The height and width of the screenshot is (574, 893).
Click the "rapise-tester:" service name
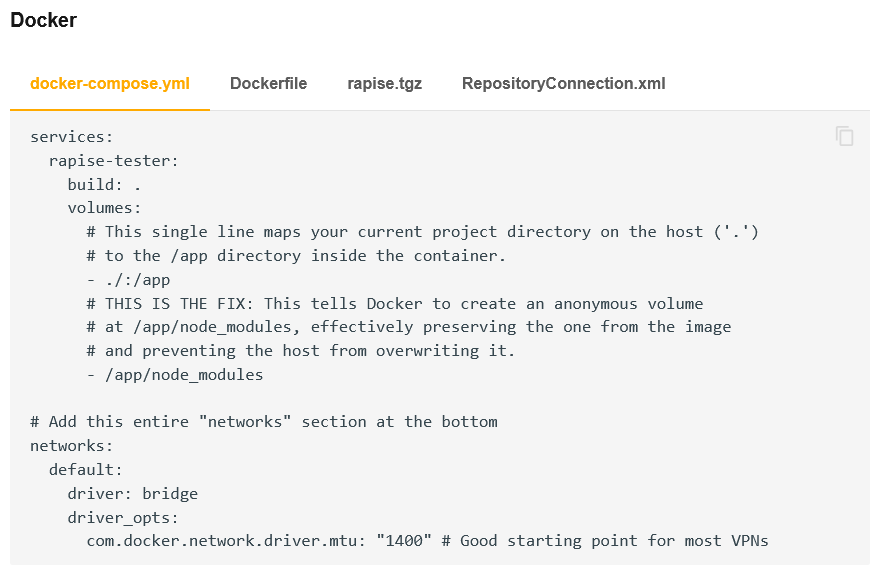113,160
